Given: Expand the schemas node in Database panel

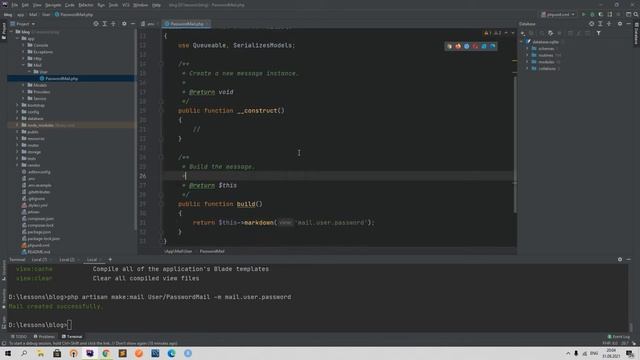Looking at the screenshot, I should (x=528, y=49).
